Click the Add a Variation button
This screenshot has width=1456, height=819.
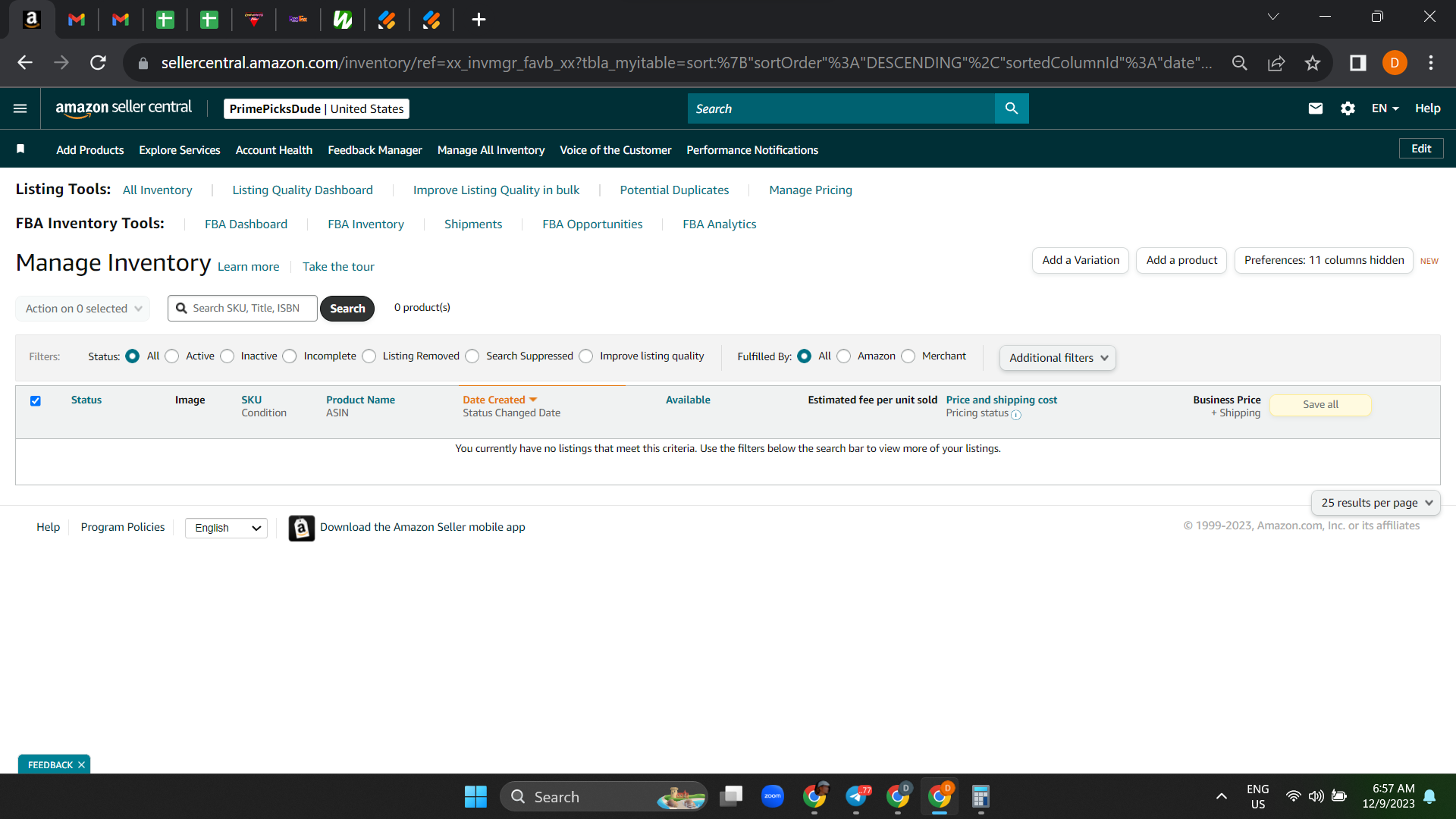click(x=1081, y=260)
